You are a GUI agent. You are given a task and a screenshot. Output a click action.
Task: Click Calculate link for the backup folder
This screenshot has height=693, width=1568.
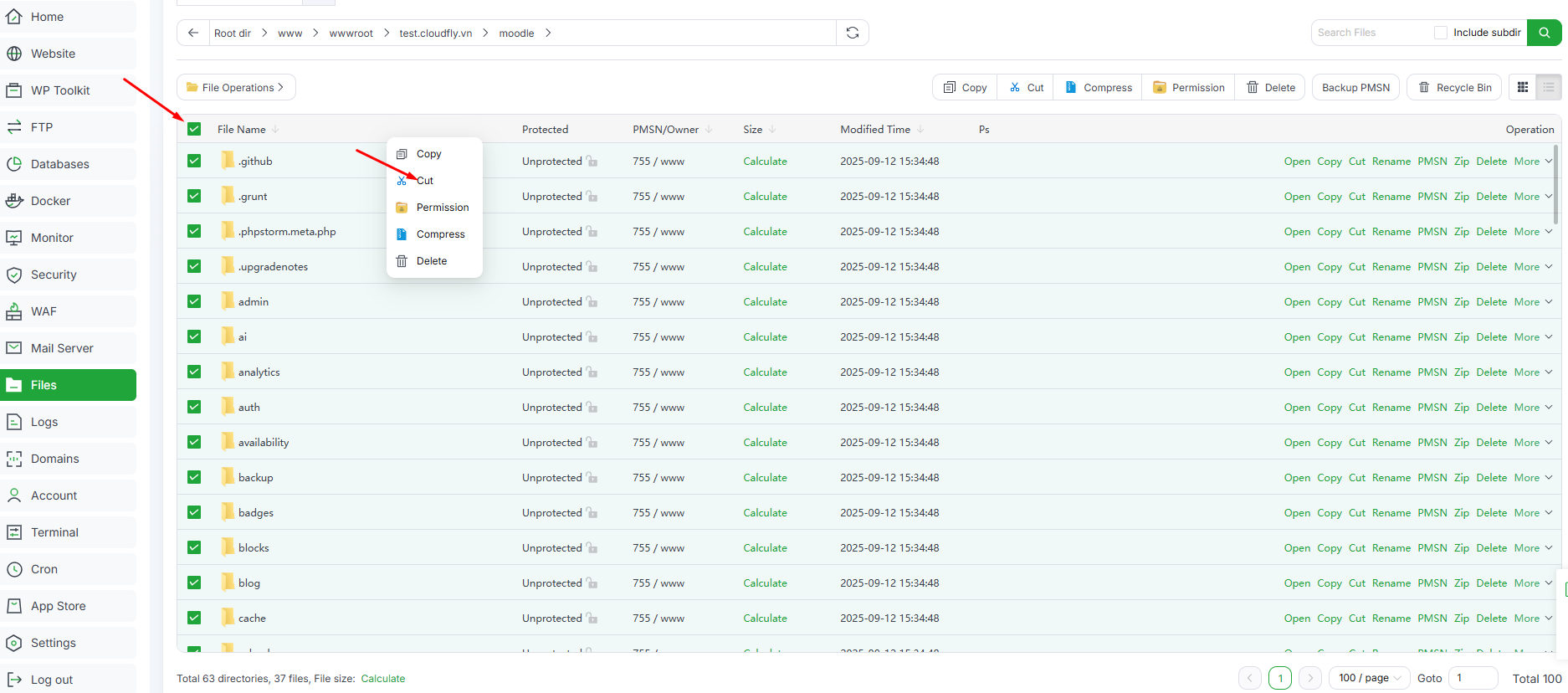765,478
